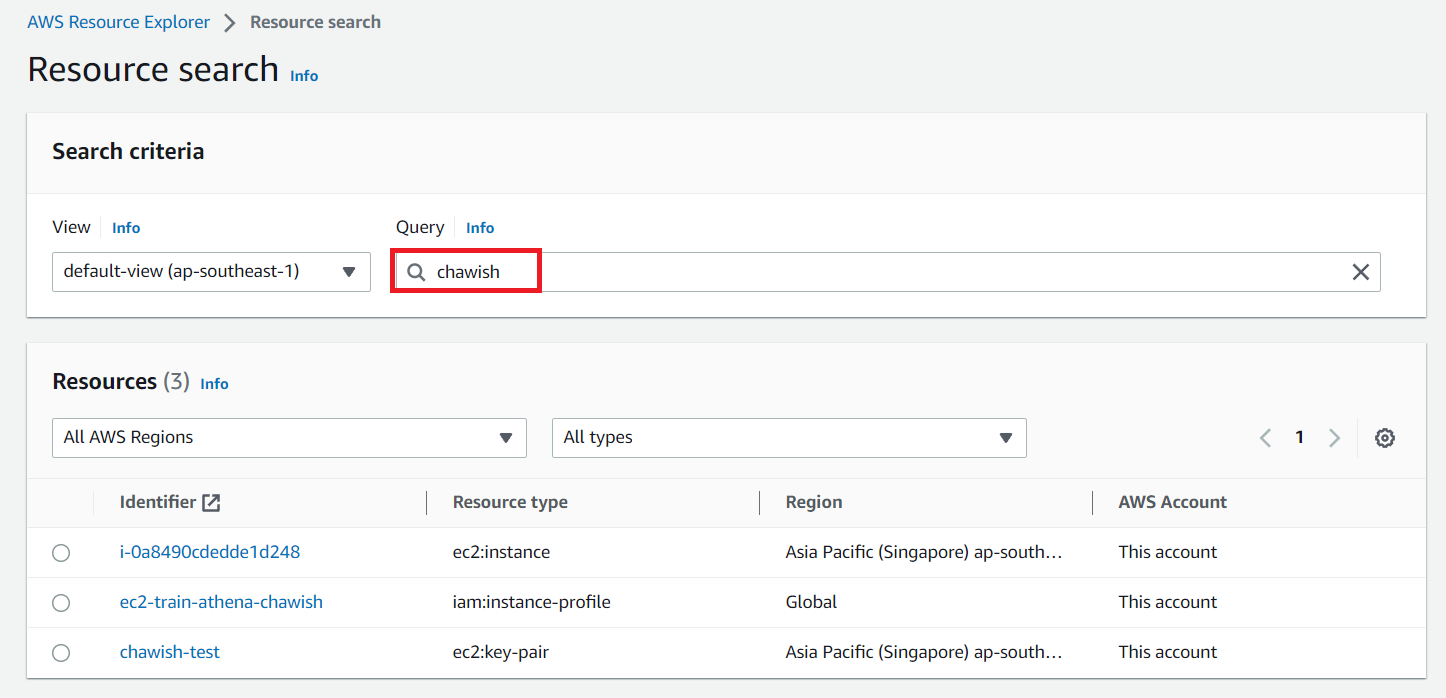Click the Resource search breadcrumb entry
The height and width of the screenshot is (698, 1446).
click(315, 21)
